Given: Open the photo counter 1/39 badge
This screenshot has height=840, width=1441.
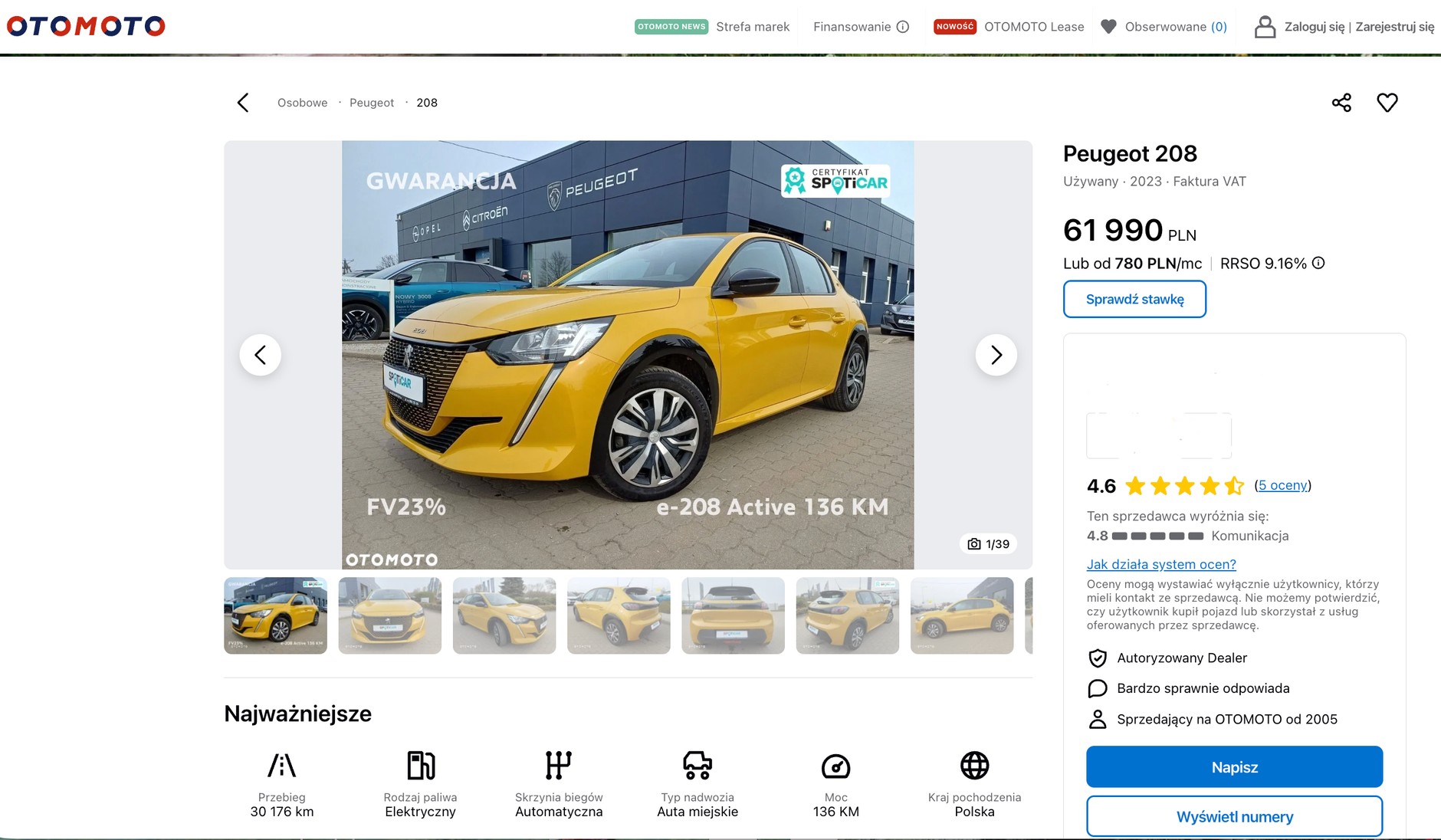Looking at the screenshot, I should pyautogui.click(x=989, y=544).
